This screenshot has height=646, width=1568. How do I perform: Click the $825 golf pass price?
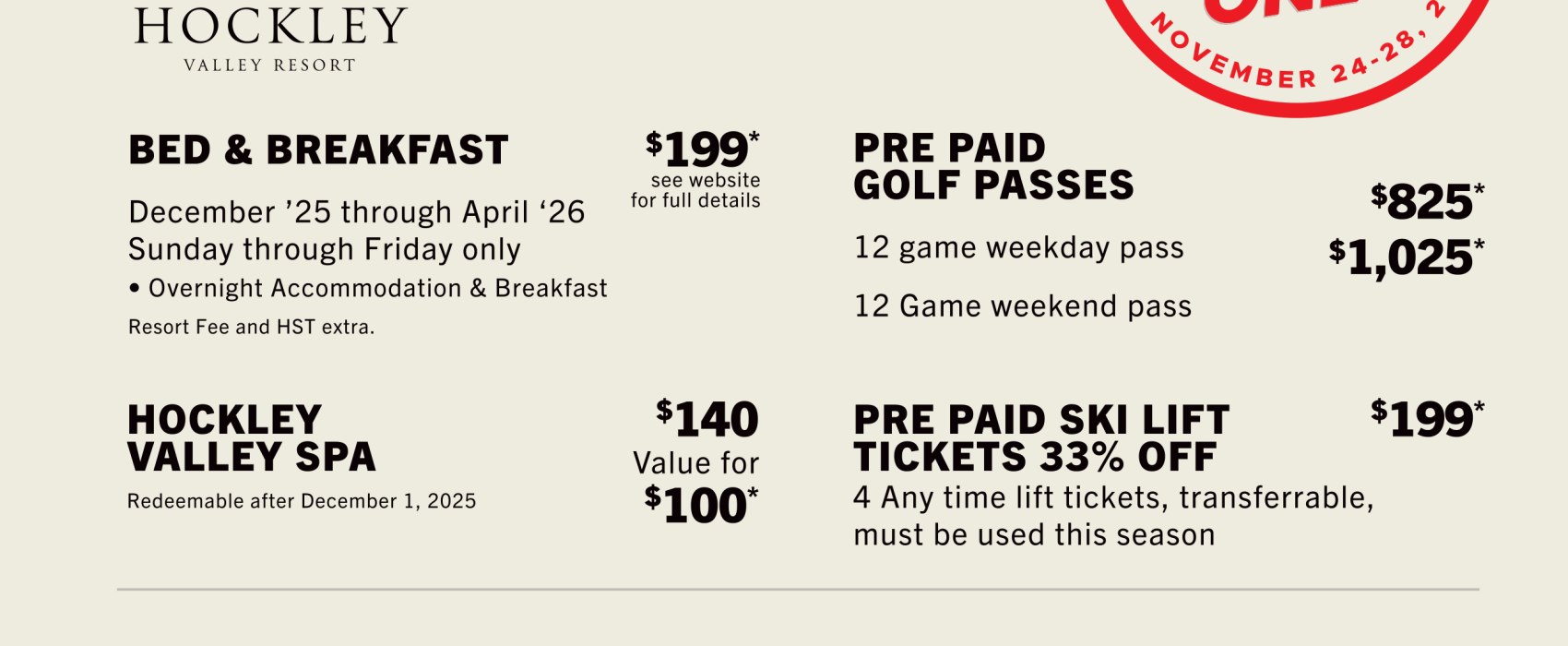(1427, 202)
